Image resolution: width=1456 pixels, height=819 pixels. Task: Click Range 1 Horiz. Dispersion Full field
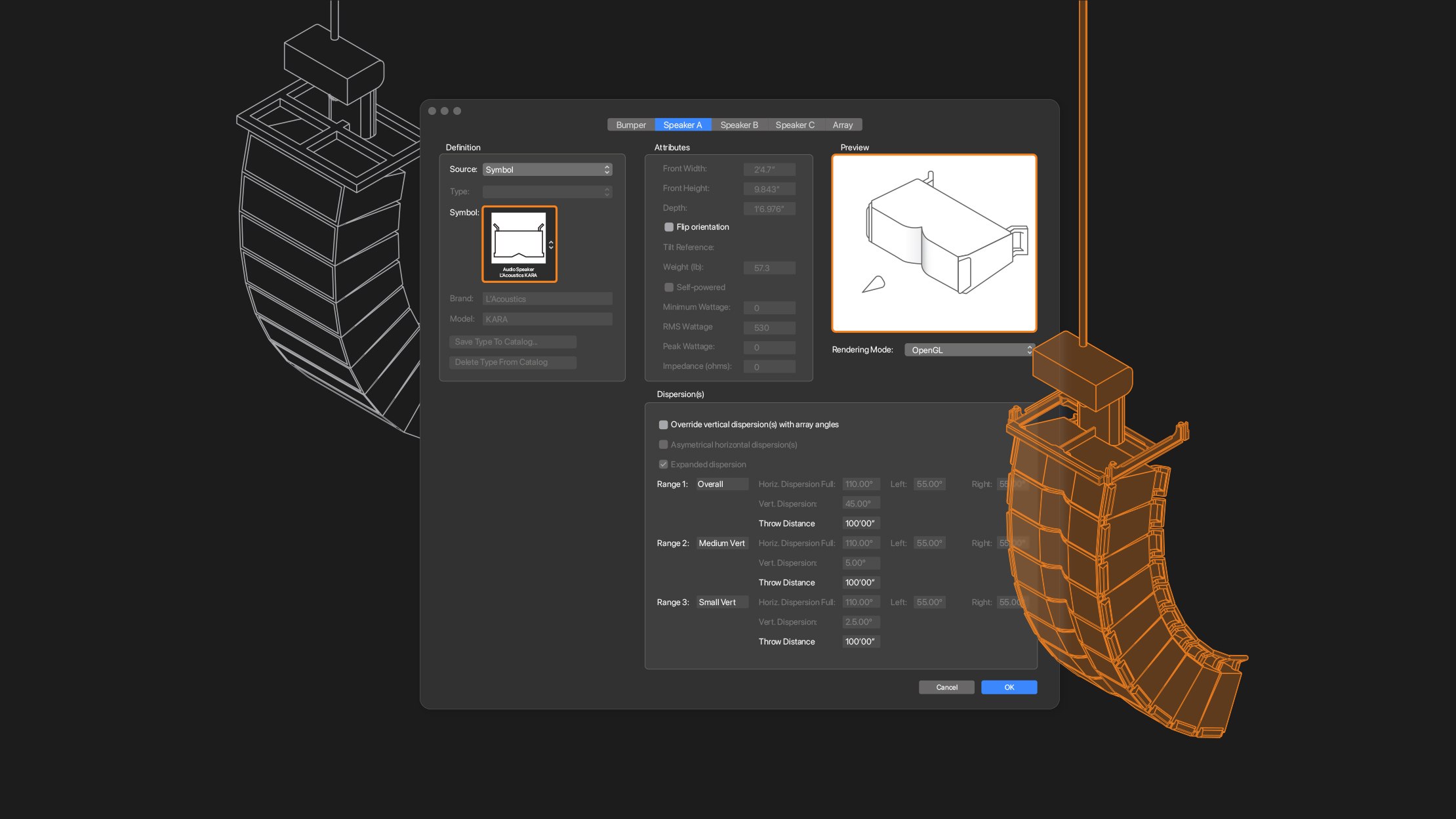(861, 484)
